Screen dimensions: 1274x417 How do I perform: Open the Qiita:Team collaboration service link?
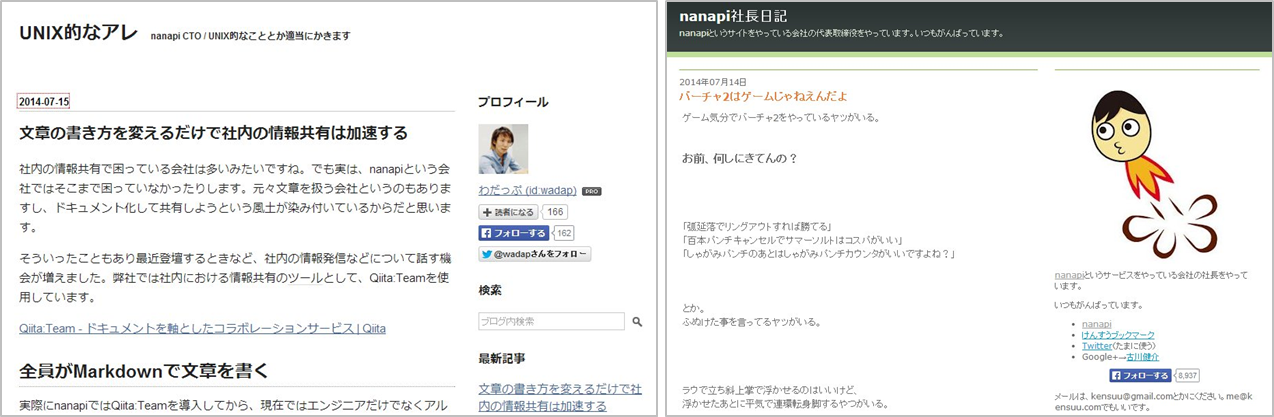(x=202, y=328)
